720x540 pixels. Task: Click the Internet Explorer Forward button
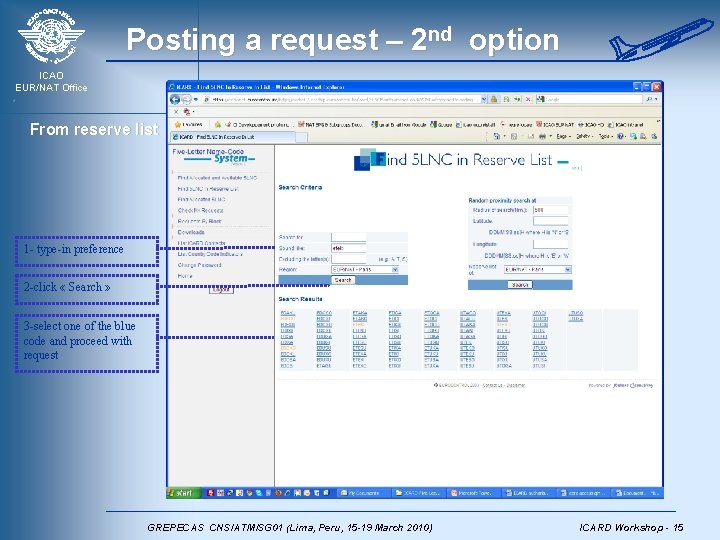coord(186,99)
